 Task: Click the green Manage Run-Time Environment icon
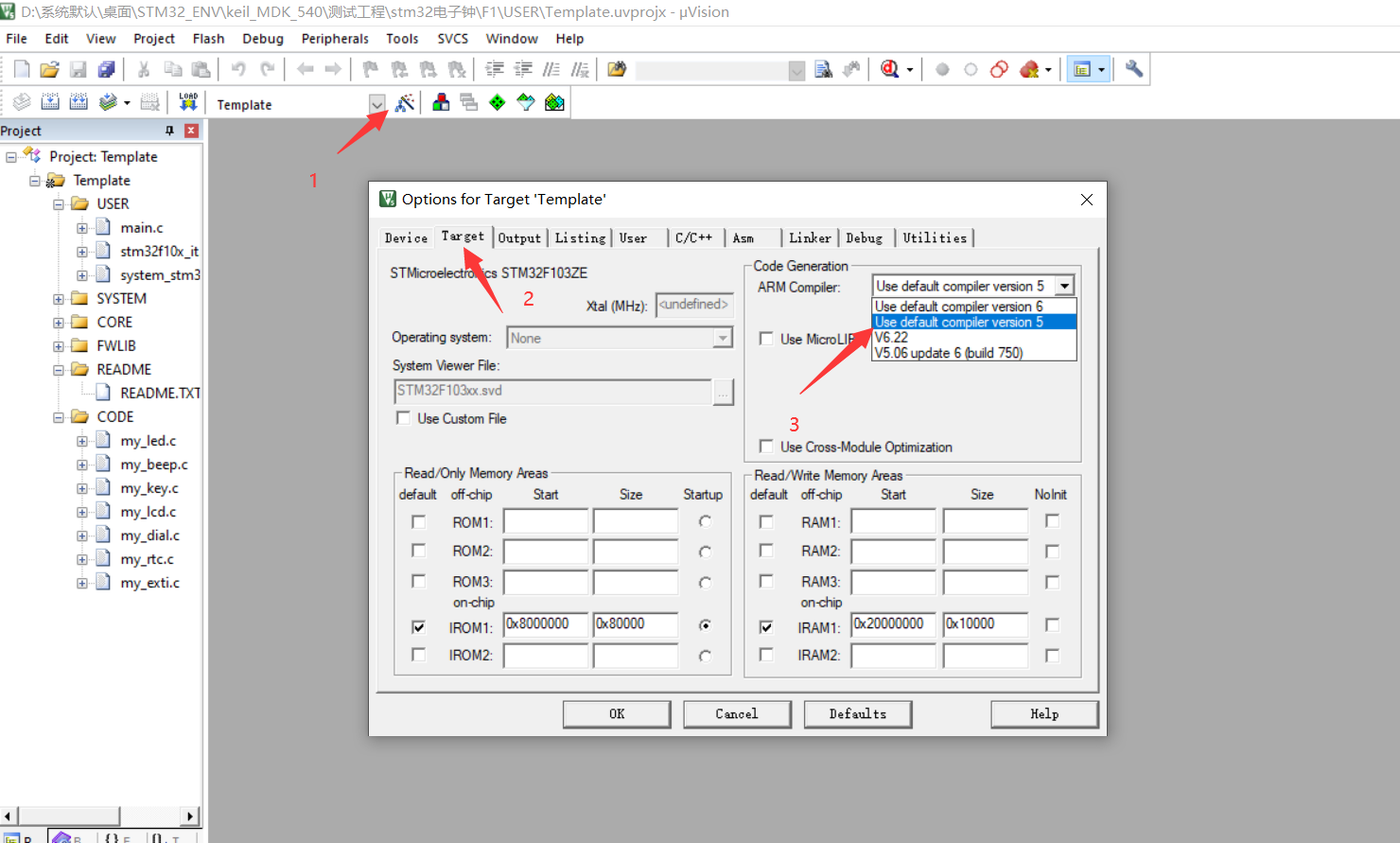click(498, 102)
